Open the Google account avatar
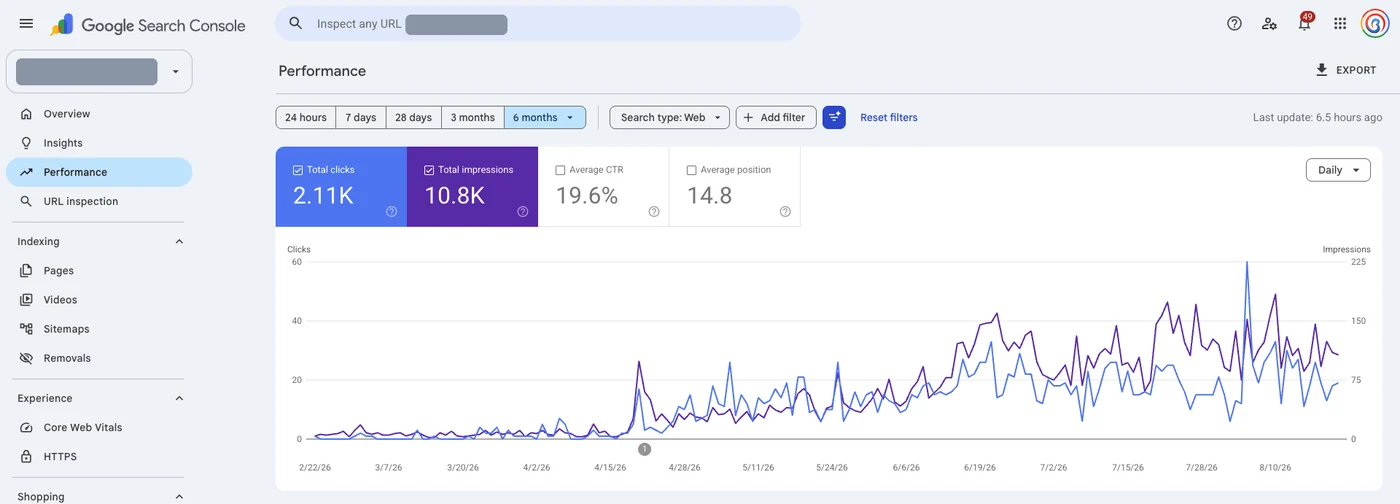 click(1375, 24)
